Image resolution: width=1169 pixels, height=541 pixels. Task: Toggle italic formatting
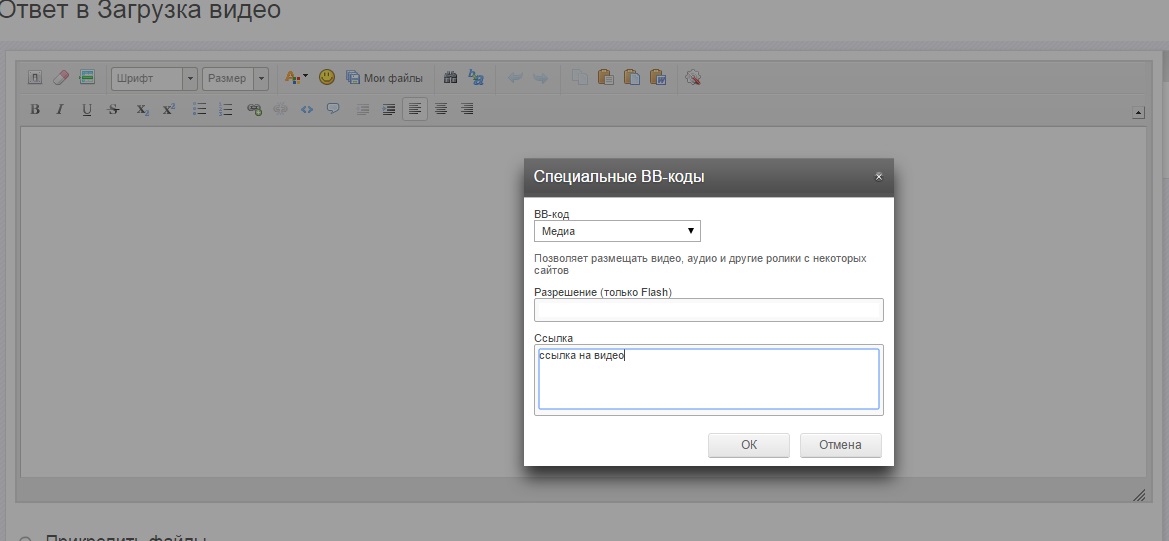tap(60, 110)
